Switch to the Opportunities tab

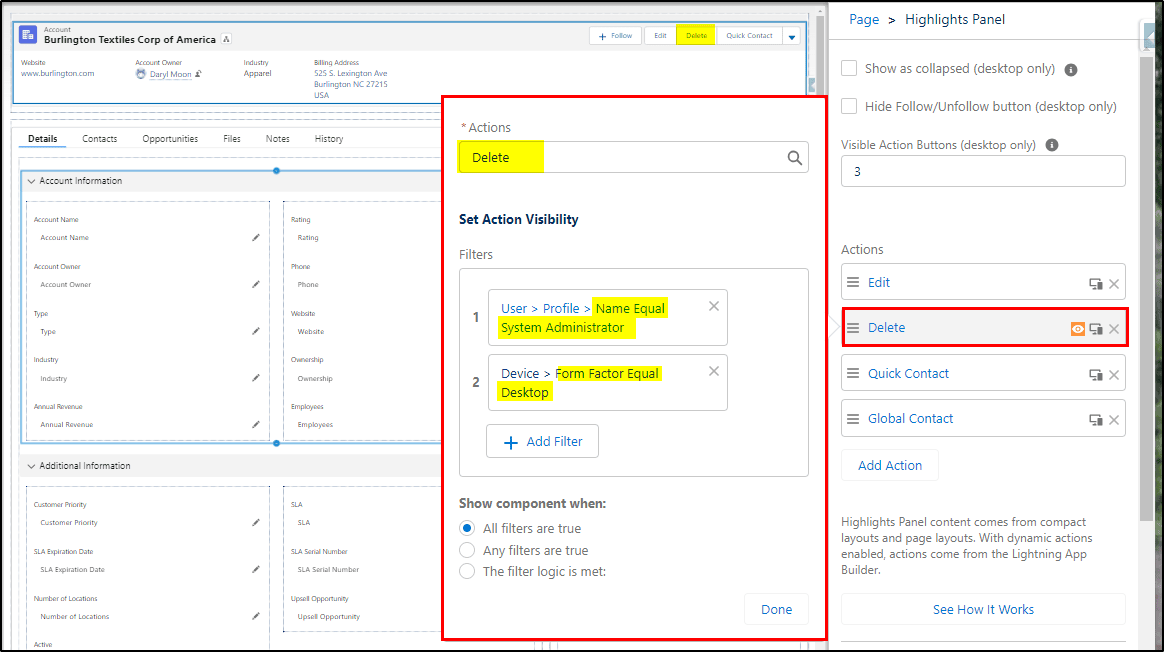click(170, 139)
